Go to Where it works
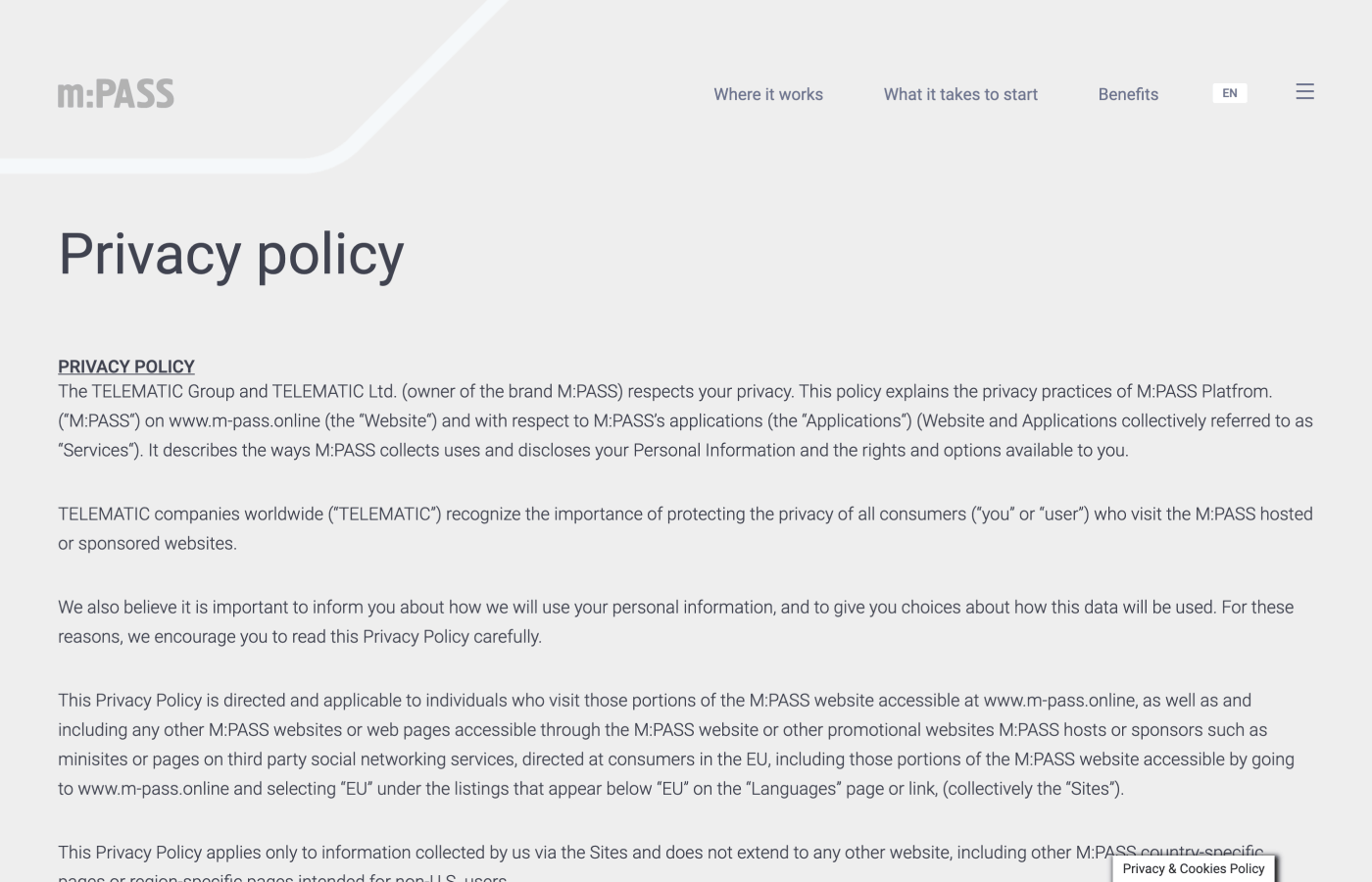 (x=768, y=94)
